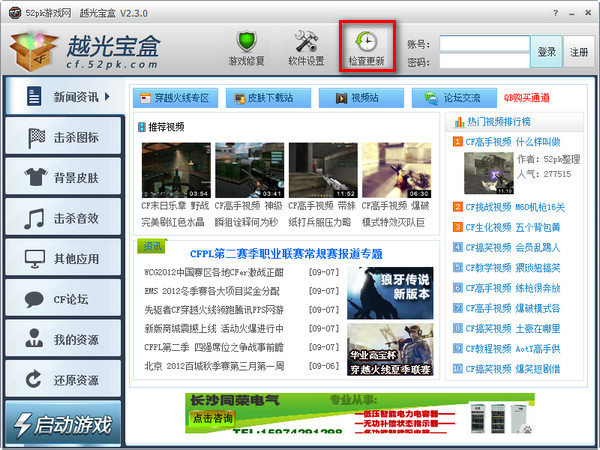The height and width of the screenshot is (450, 600).
Task: Open CF论坛 sidebar tab
Action: [63, 299]
